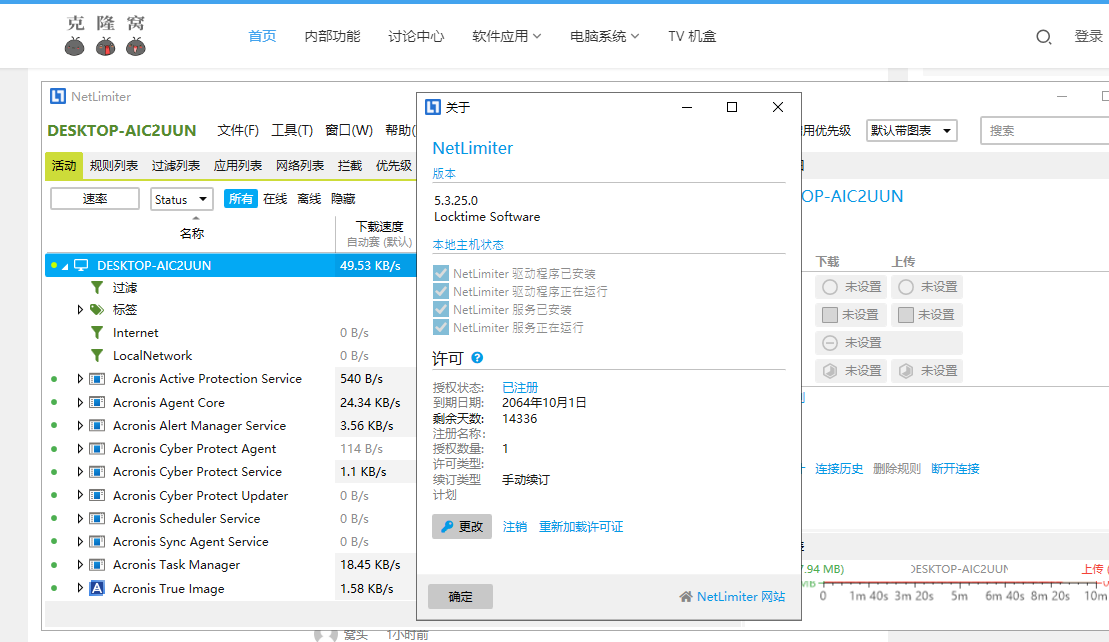The height and width of the screenshot is (642, 1109).
Task: Click the website search magnifier icon
Action: point(1043,37)
